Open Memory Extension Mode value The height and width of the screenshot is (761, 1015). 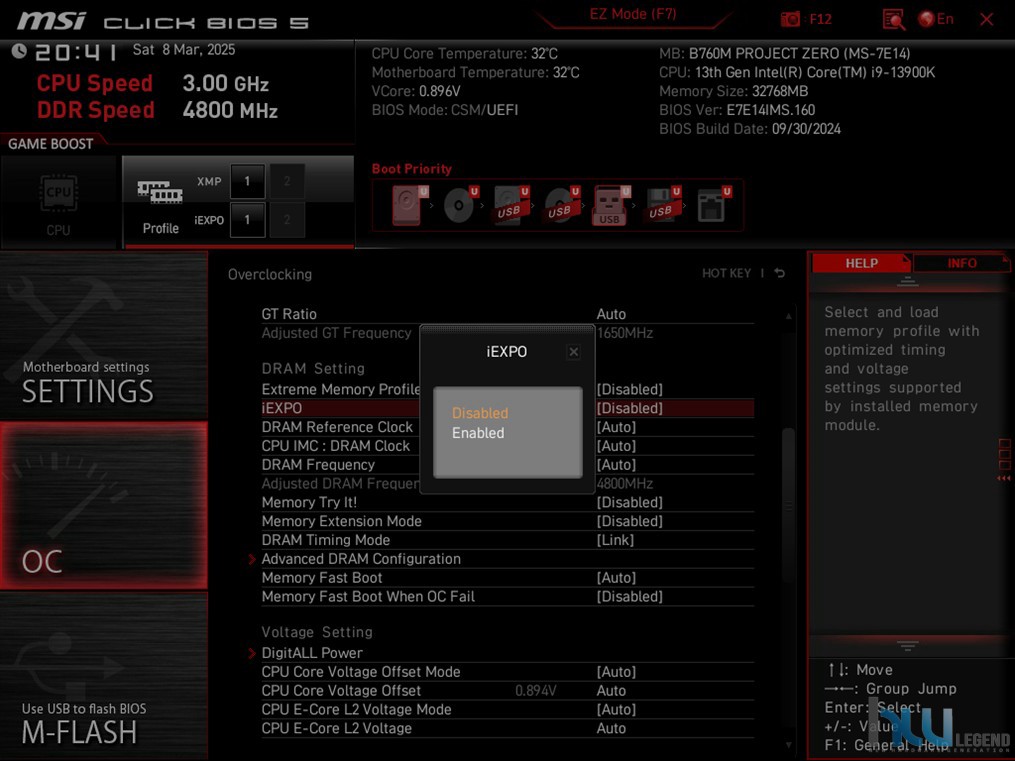click(x=629, y=521)
